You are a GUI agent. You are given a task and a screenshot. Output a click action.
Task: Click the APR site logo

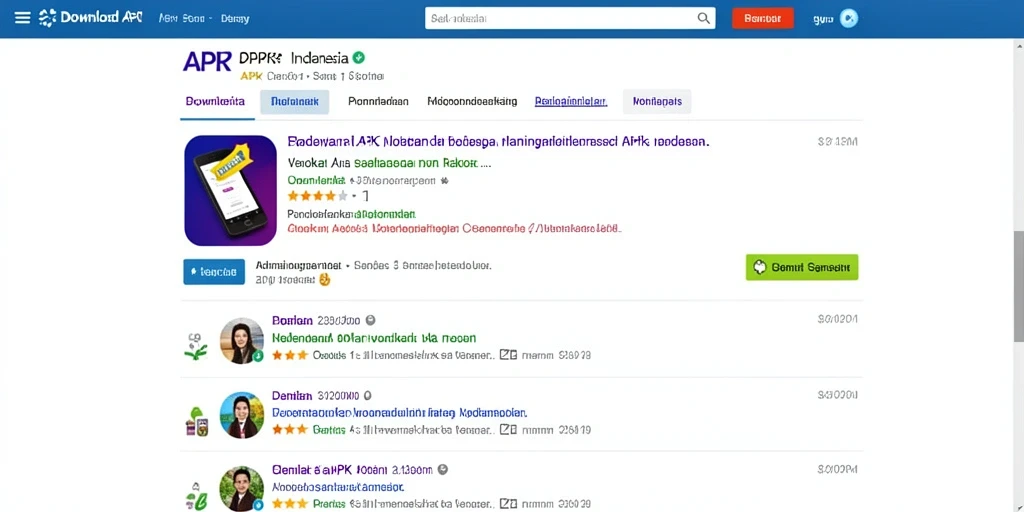[x=207, y=61]
